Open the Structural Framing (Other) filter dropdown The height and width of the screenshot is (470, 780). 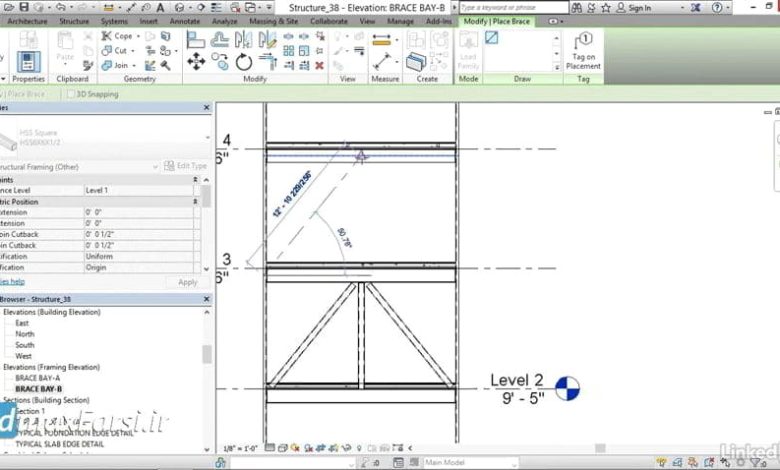click(x=155, y=167)
